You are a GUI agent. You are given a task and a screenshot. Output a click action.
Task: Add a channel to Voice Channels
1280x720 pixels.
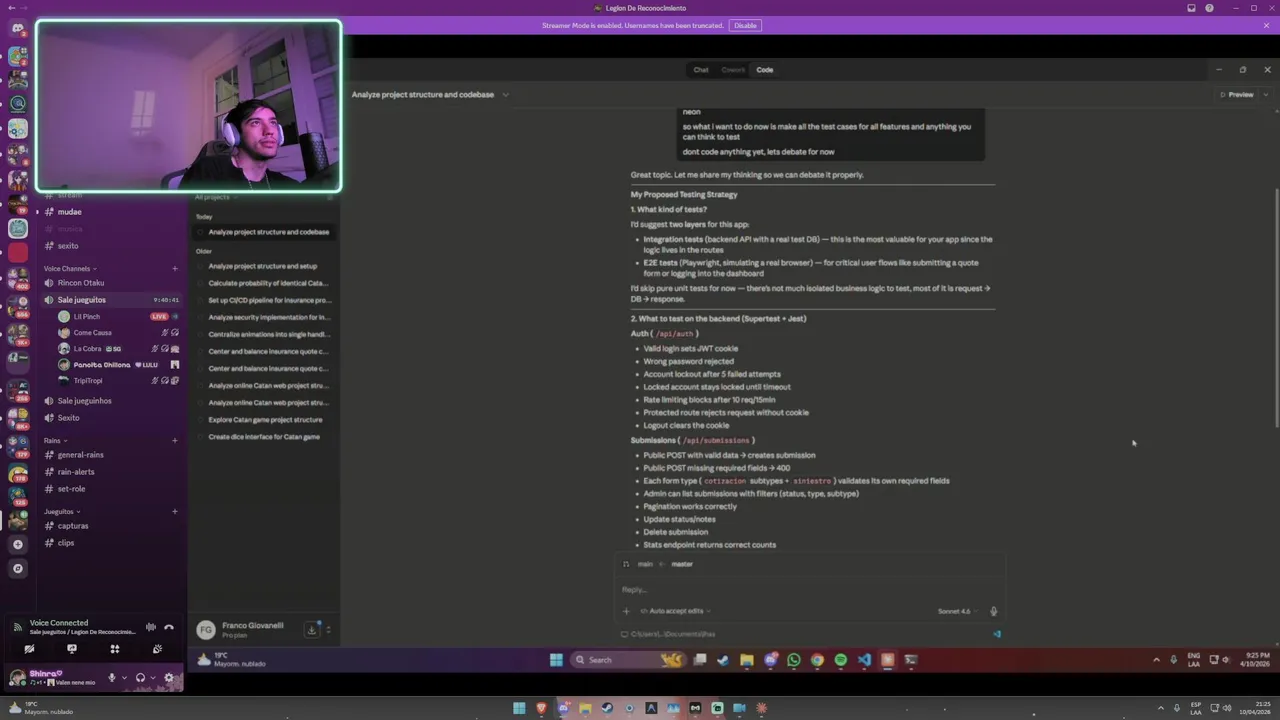click(x=175, y=269)
